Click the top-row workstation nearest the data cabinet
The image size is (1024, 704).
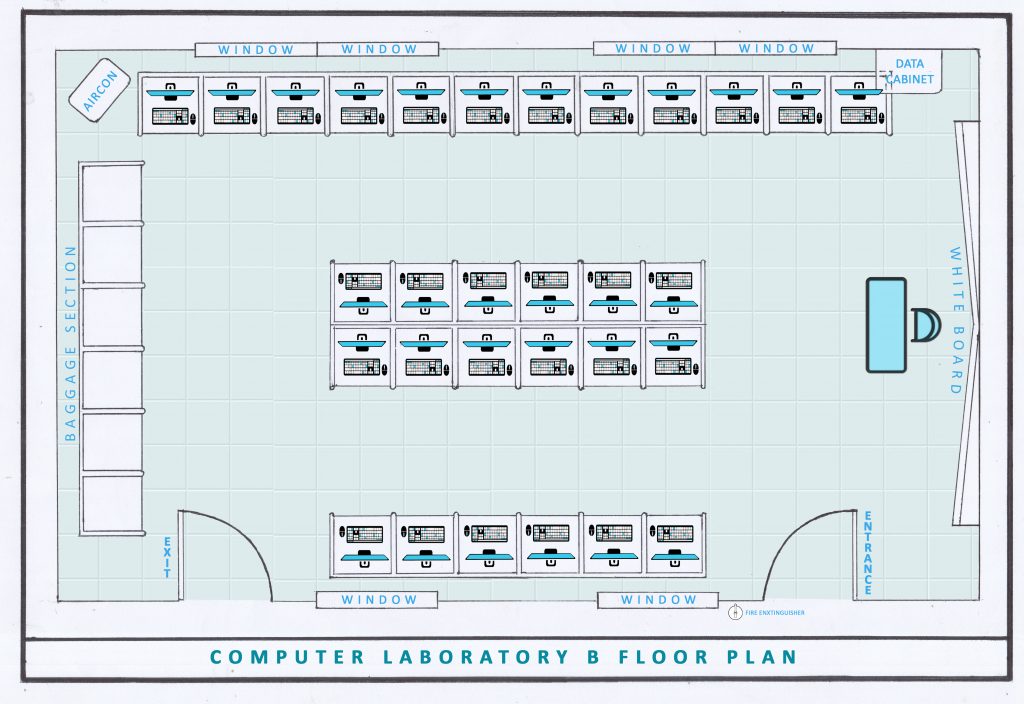pos(859,105)
